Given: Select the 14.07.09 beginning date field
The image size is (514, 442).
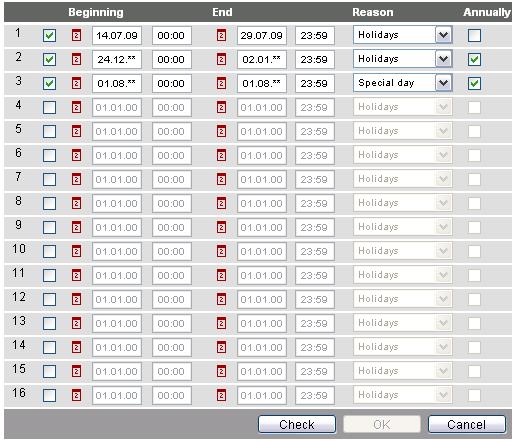Looking at the screenshot, I should coord(117,35).
